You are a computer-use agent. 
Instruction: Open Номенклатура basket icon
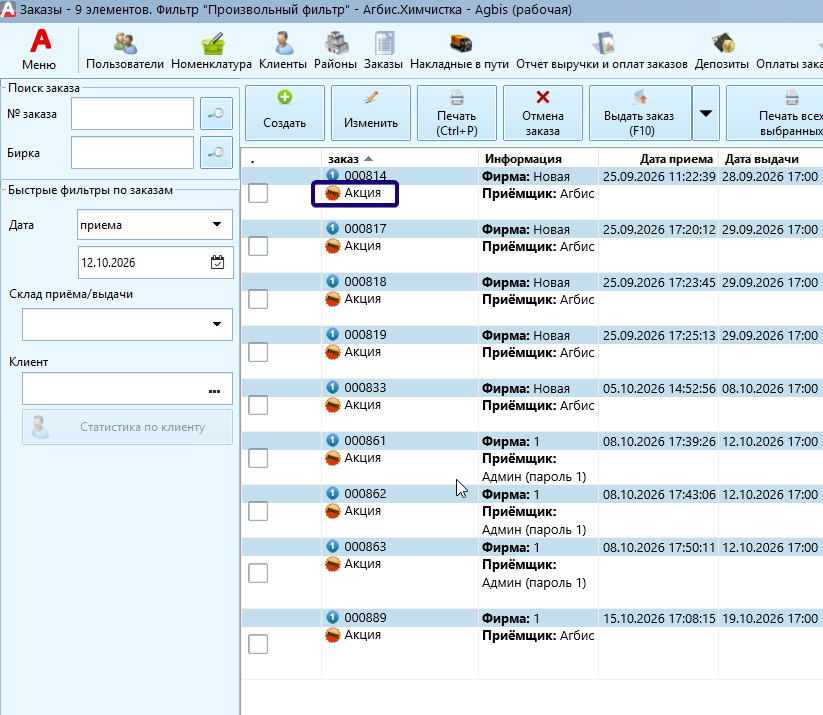coord(213,43)
